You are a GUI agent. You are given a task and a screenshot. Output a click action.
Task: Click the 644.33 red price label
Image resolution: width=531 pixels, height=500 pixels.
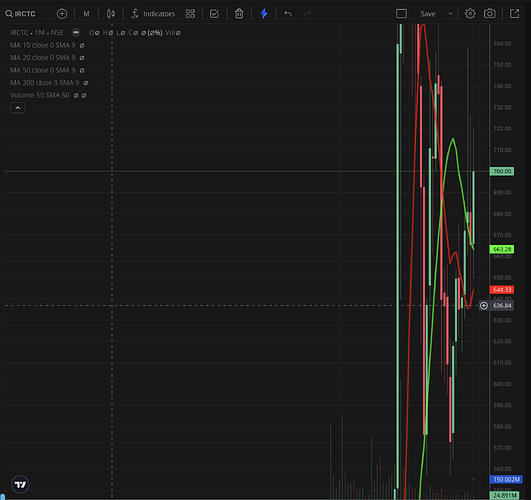pos(502,290)
